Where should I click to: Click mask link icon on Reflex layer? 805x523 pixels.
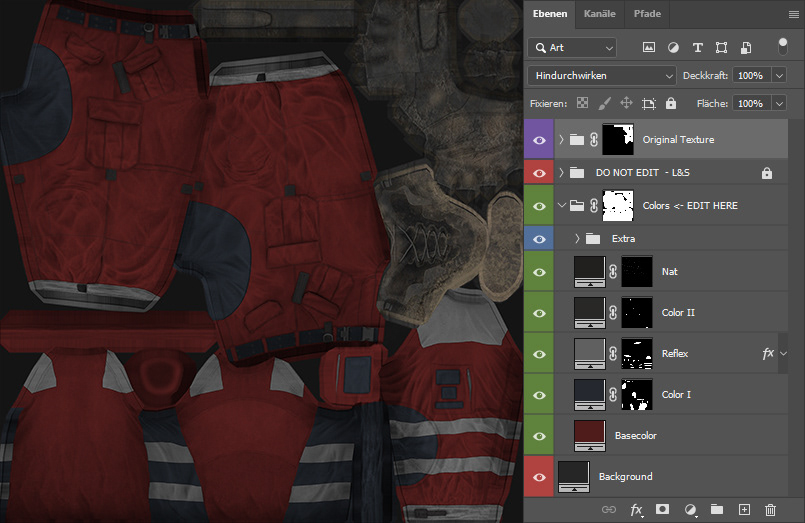613,354
